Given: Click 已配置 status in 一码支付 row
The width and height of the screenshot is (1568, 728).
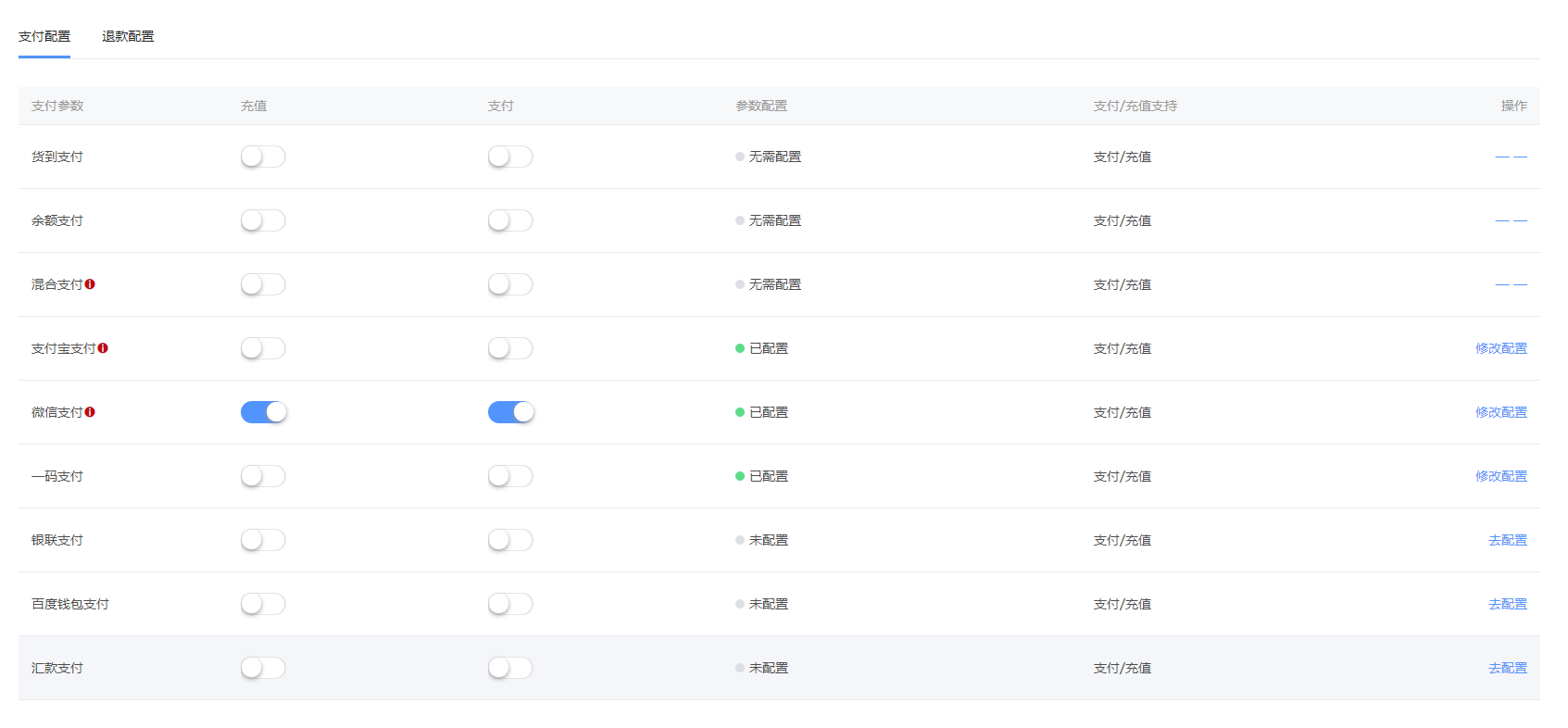Looking at the screenshot, I should (761, 476).
